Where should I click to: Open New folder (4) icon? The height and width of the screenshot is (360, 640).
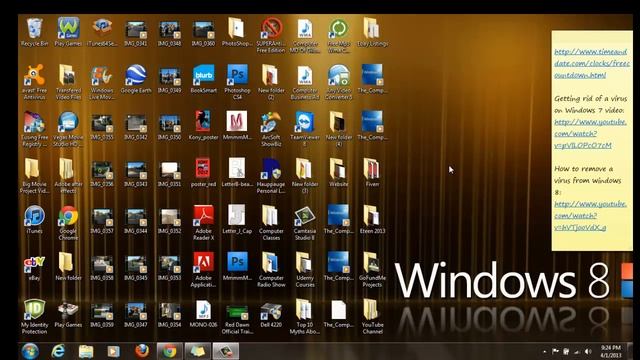pyautogui.click(x=338, y=129)
